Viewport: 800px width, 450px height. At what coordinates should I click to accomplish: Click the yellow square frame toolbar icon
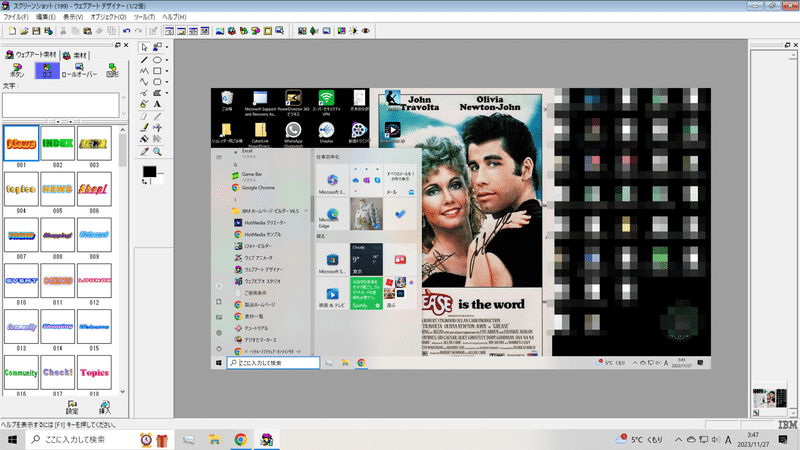(x=268, y=31)
